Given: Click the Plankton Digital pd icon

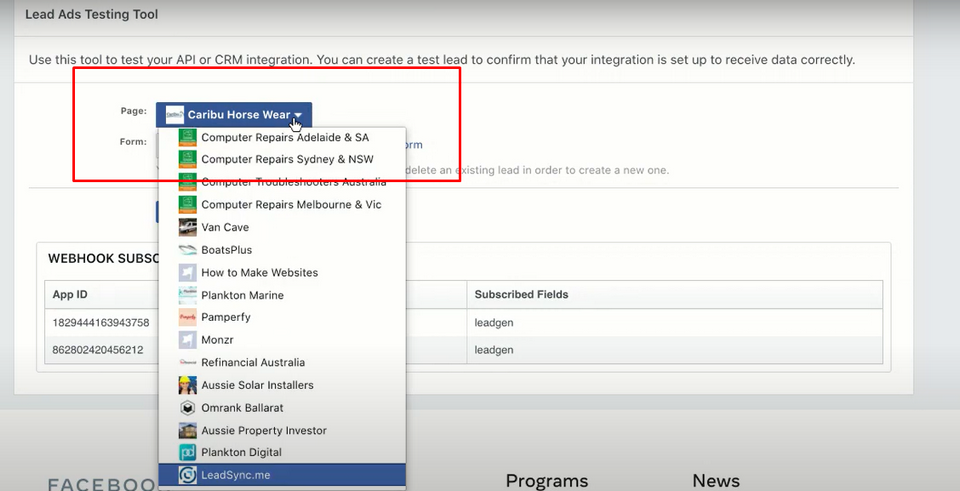Looking at the screenshot, I should pyautogui.click(x=187, y=452).
